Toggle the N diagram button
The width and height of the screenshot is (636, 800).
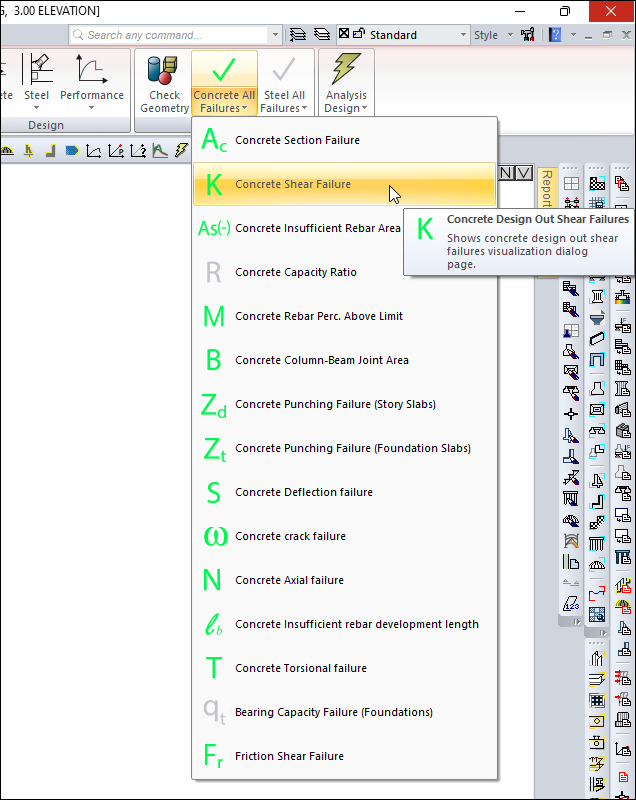[507, 172]
